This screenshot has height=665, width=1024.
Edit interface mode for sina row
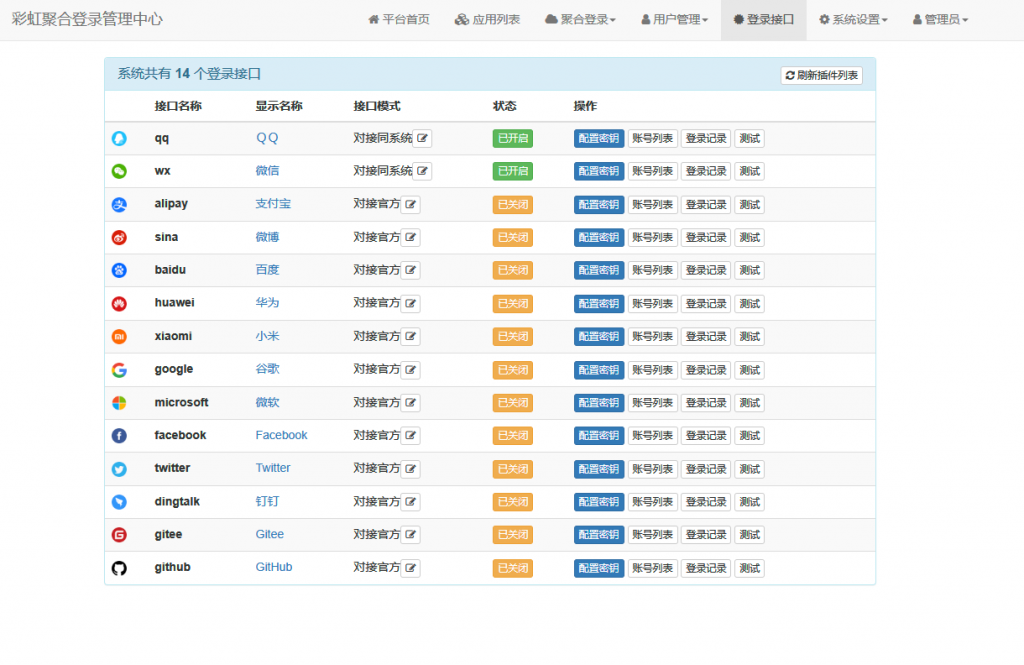click(411, 237)
